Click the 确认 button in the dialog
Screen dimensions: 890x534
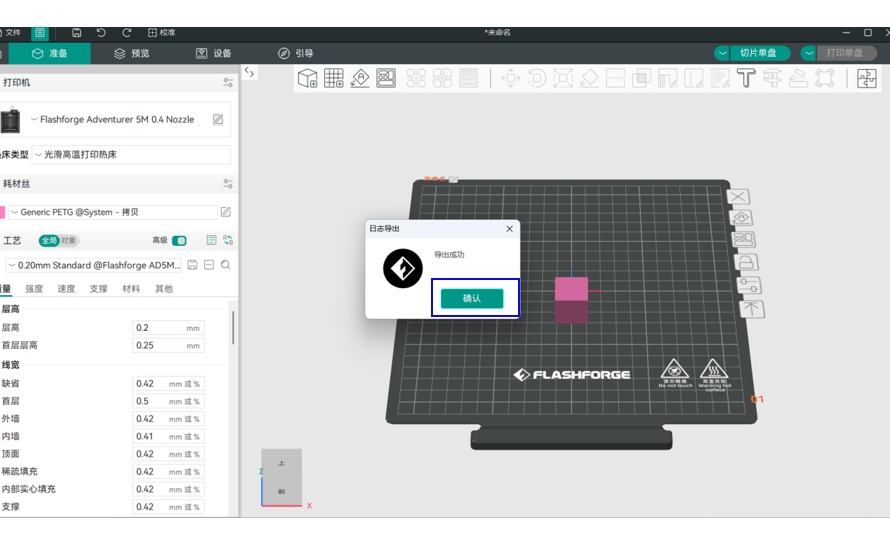472,298
